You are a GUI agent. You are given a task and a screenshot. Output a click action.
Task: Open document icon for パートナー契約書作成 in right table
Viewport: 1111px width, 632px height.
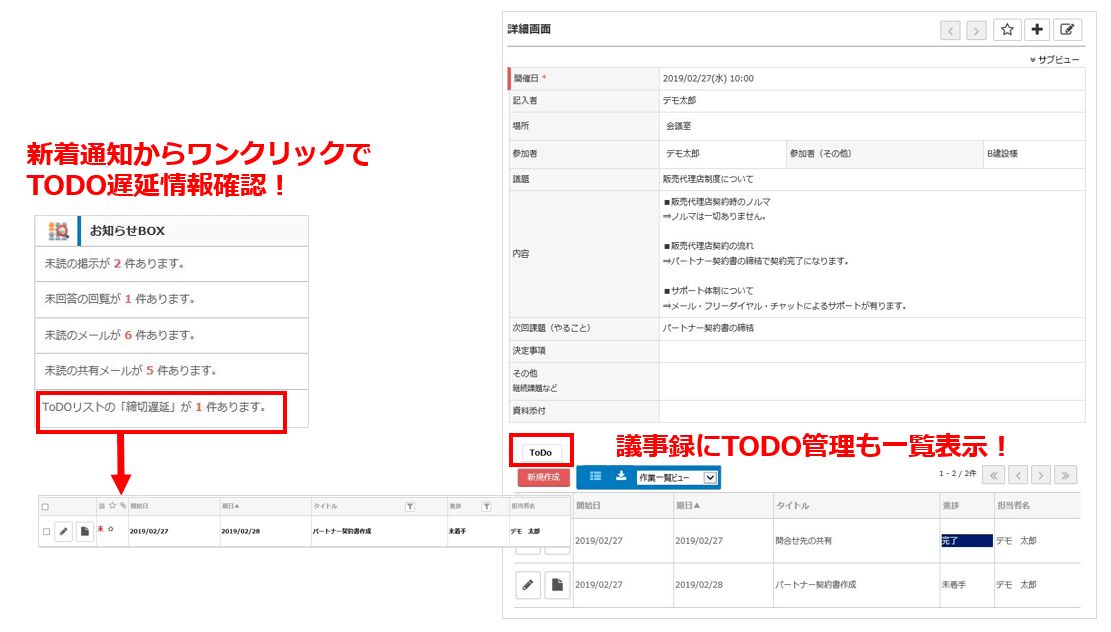pyautogui.click(x=558, y=585)
